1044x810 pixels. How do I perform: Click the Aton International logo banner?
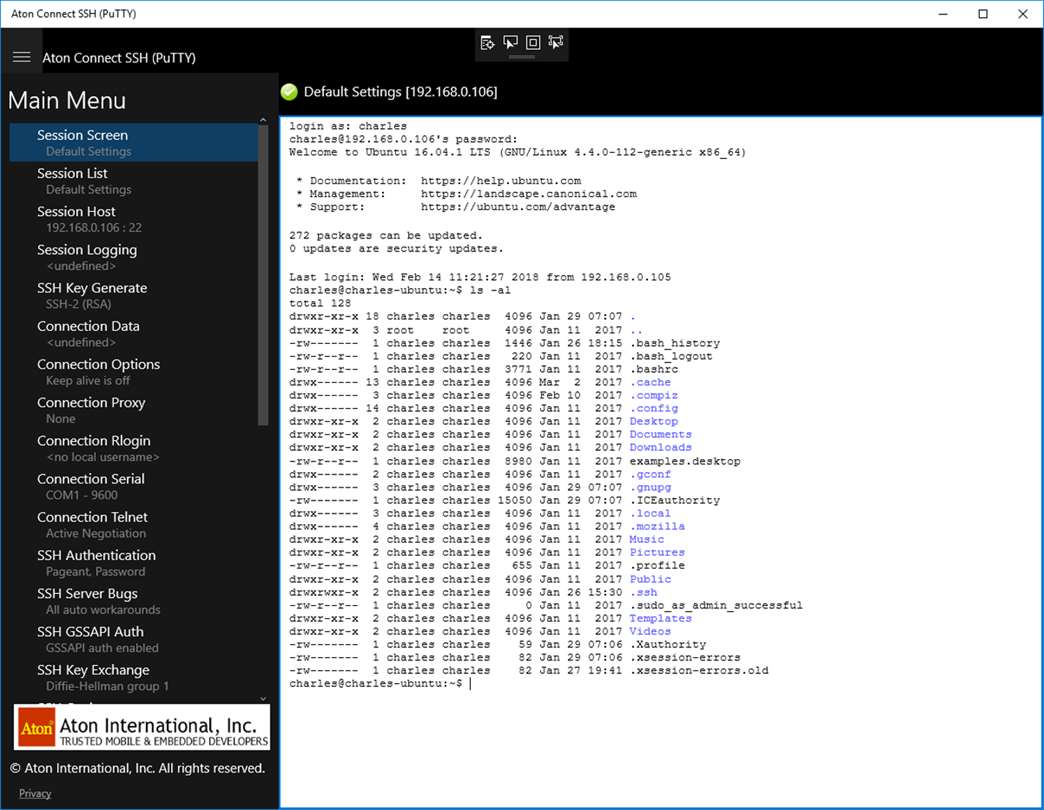coord(142,728)
